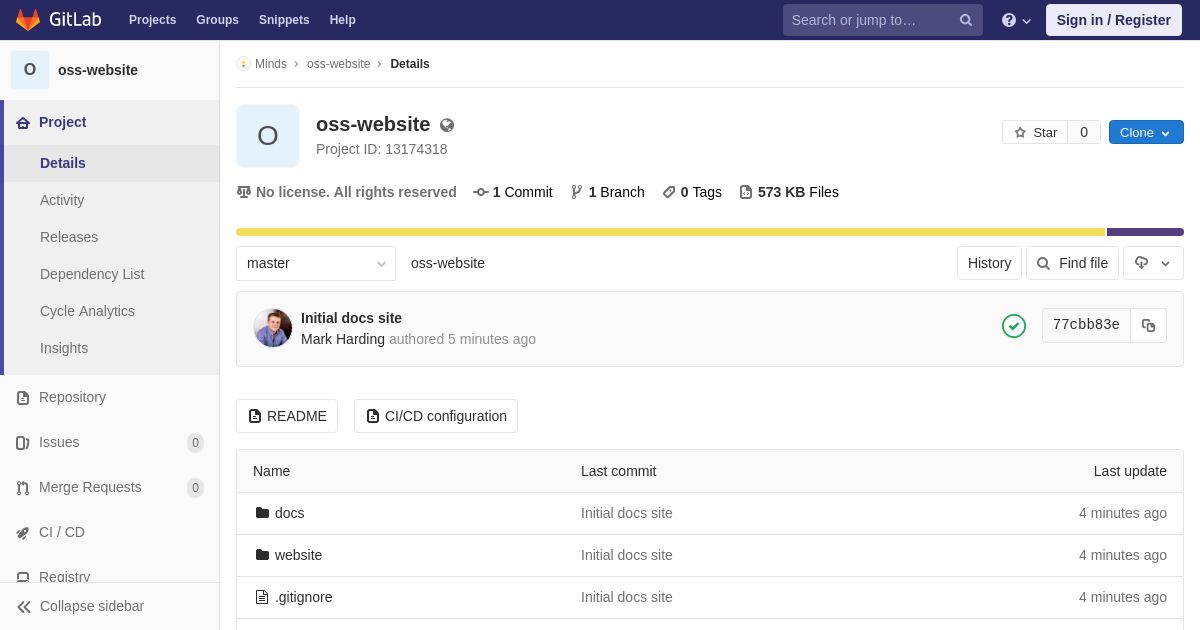Screen dimensions: 1200x630
Task: Open Projects menu in top navigation
Action: (152, 20)
